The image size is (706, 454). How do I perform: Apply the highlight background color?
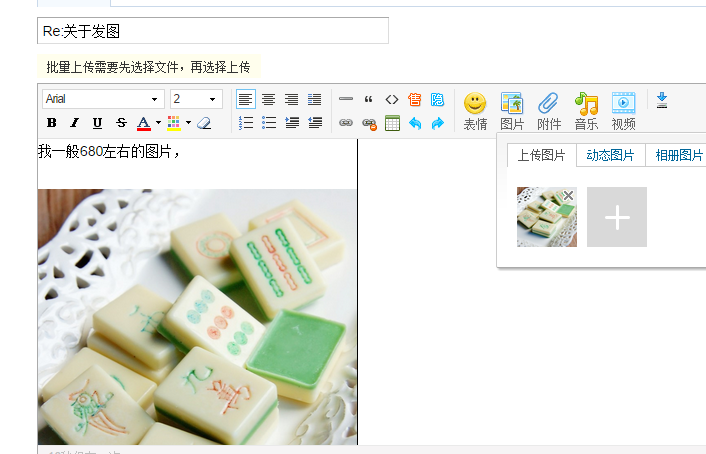(x=174, y=123)
